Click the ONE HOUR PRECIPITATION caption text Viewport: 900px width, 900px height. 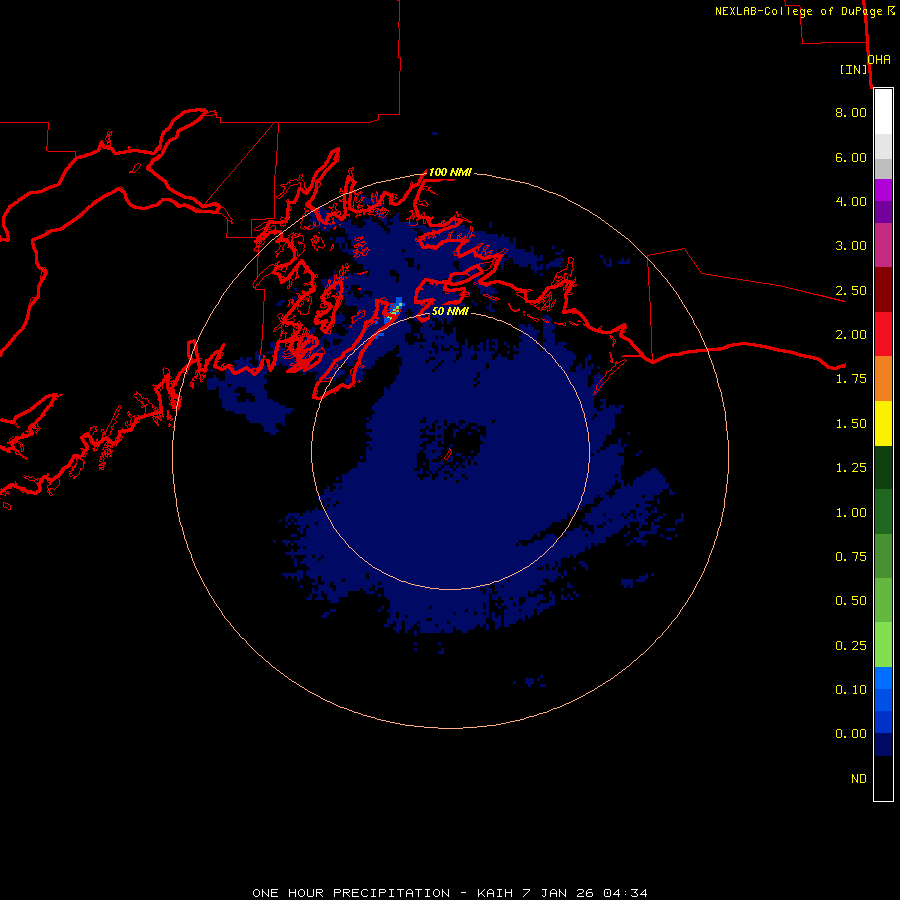tap(351, 893)
